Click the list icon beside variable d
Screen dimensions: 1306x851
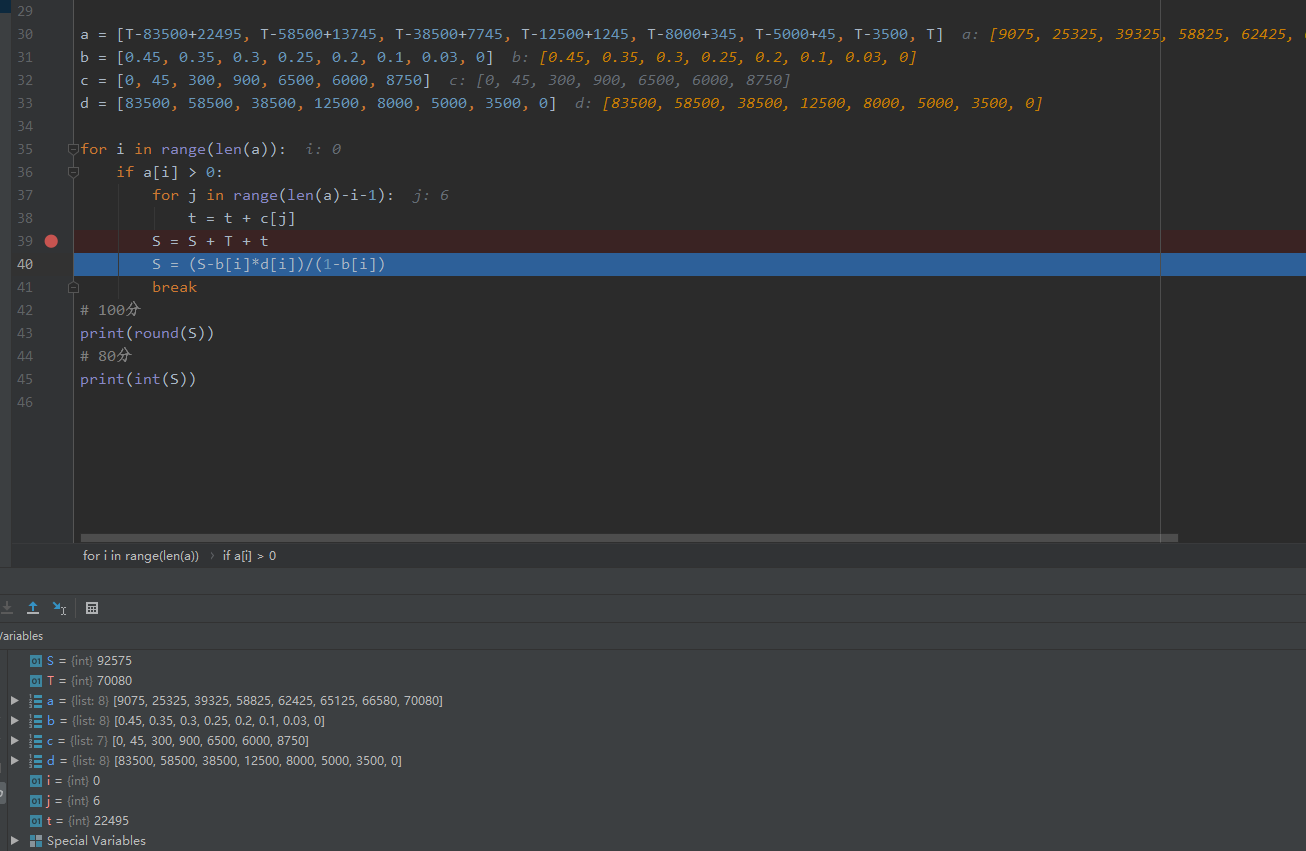(x=36, y=760)
